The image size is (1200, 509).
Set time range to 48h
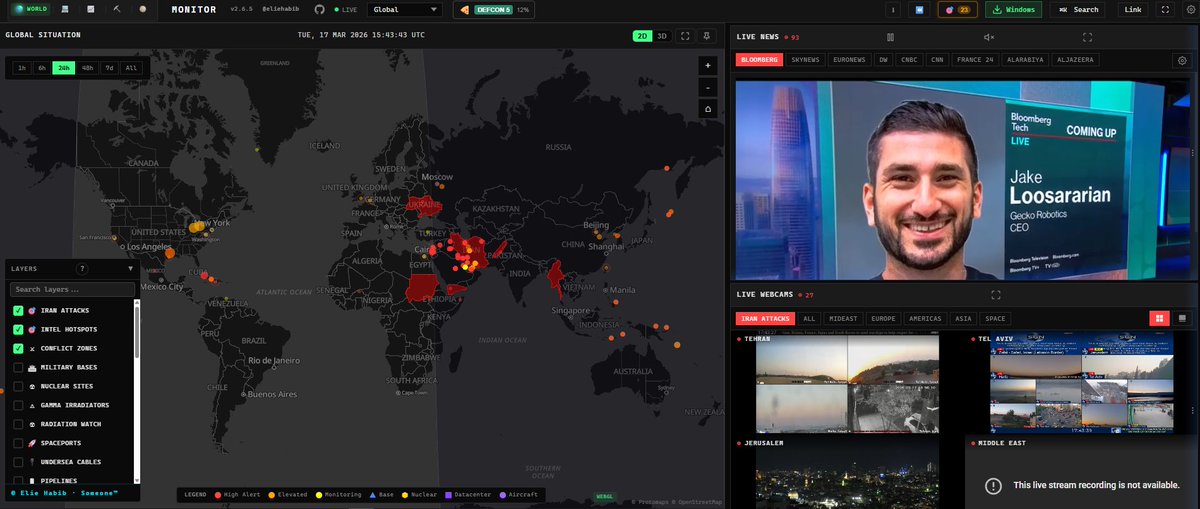pyautogui.click(x=88, y=68)
